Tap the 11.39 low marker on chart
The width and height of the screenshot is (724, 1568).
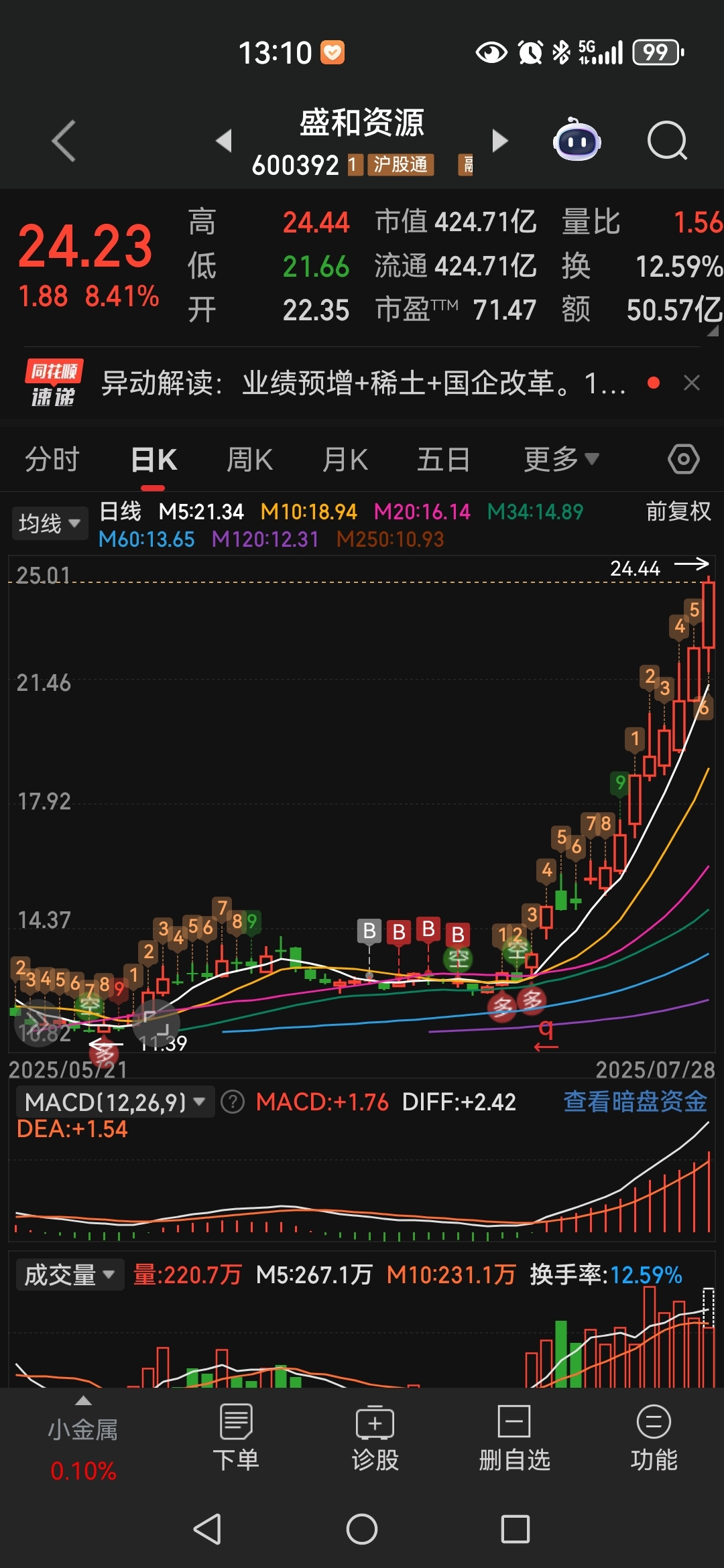[163, 1043]
